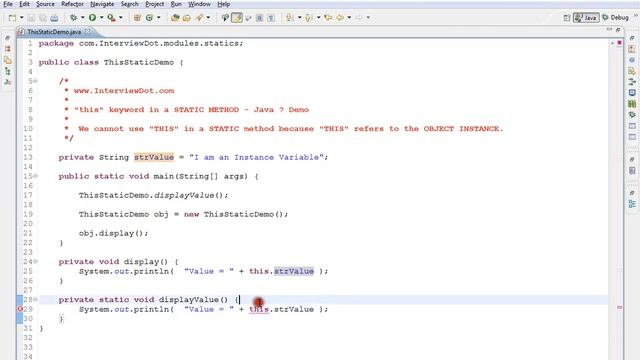The height and width of the screenshot is (360, 640).
Task: Open the Debug launch dropdown arrow
Action: (82, 18)
